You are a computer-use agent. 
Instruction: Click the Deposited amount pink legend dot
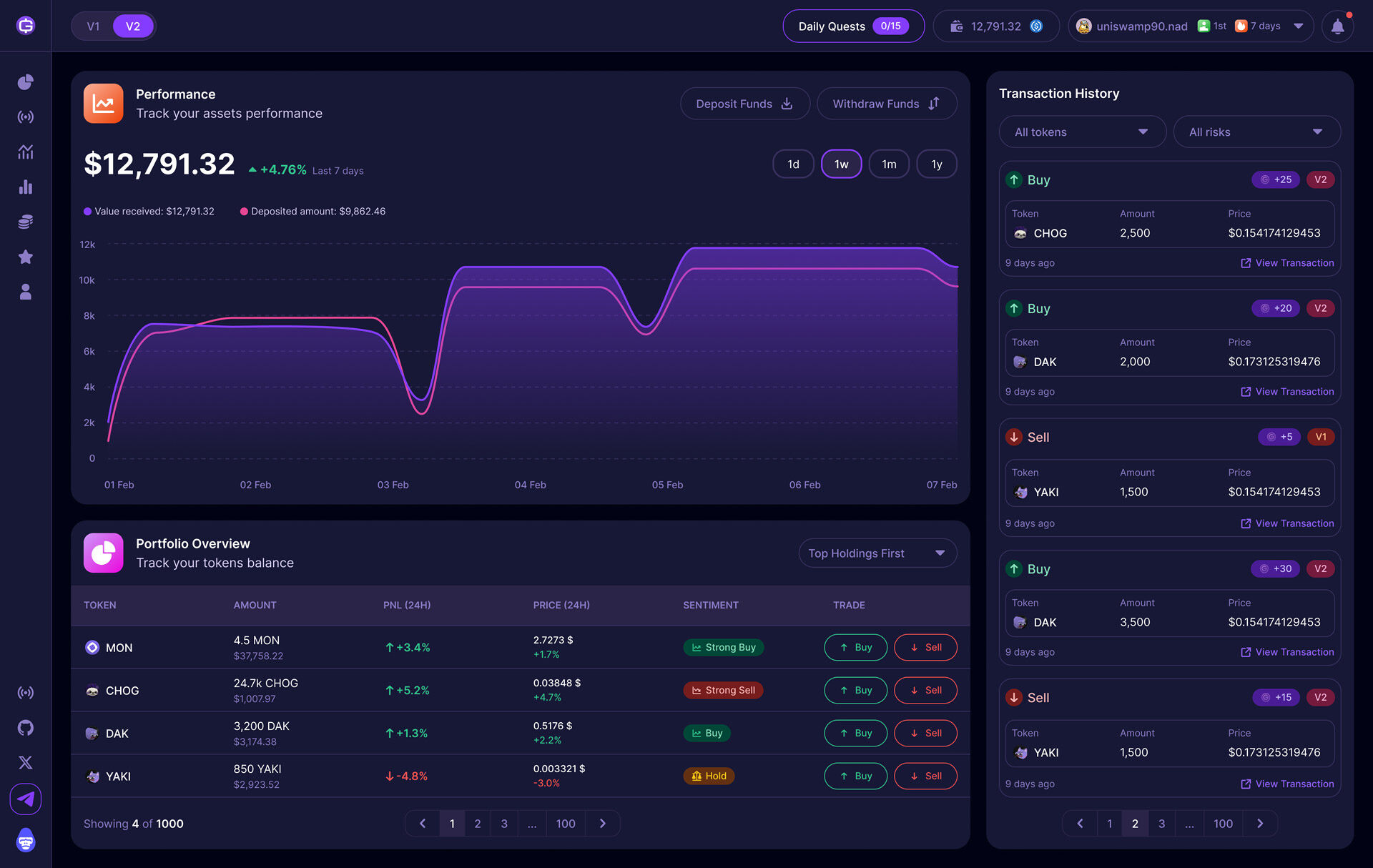click(x=244, y=212)
